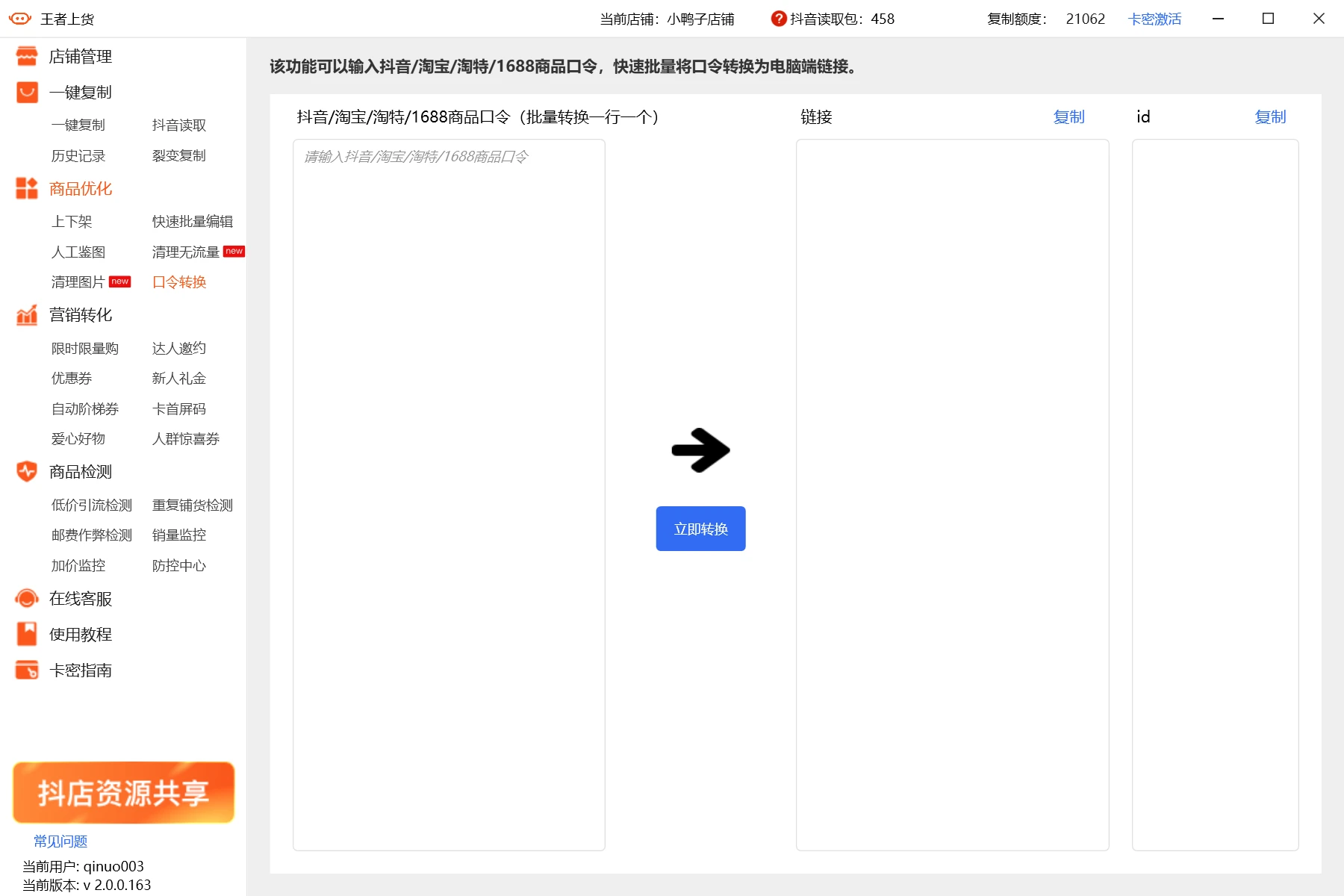Image resolution: width=1344 pixels, height=896 pixels.
Task: Click the 抖店资源共享 banner
Action: 123,792
